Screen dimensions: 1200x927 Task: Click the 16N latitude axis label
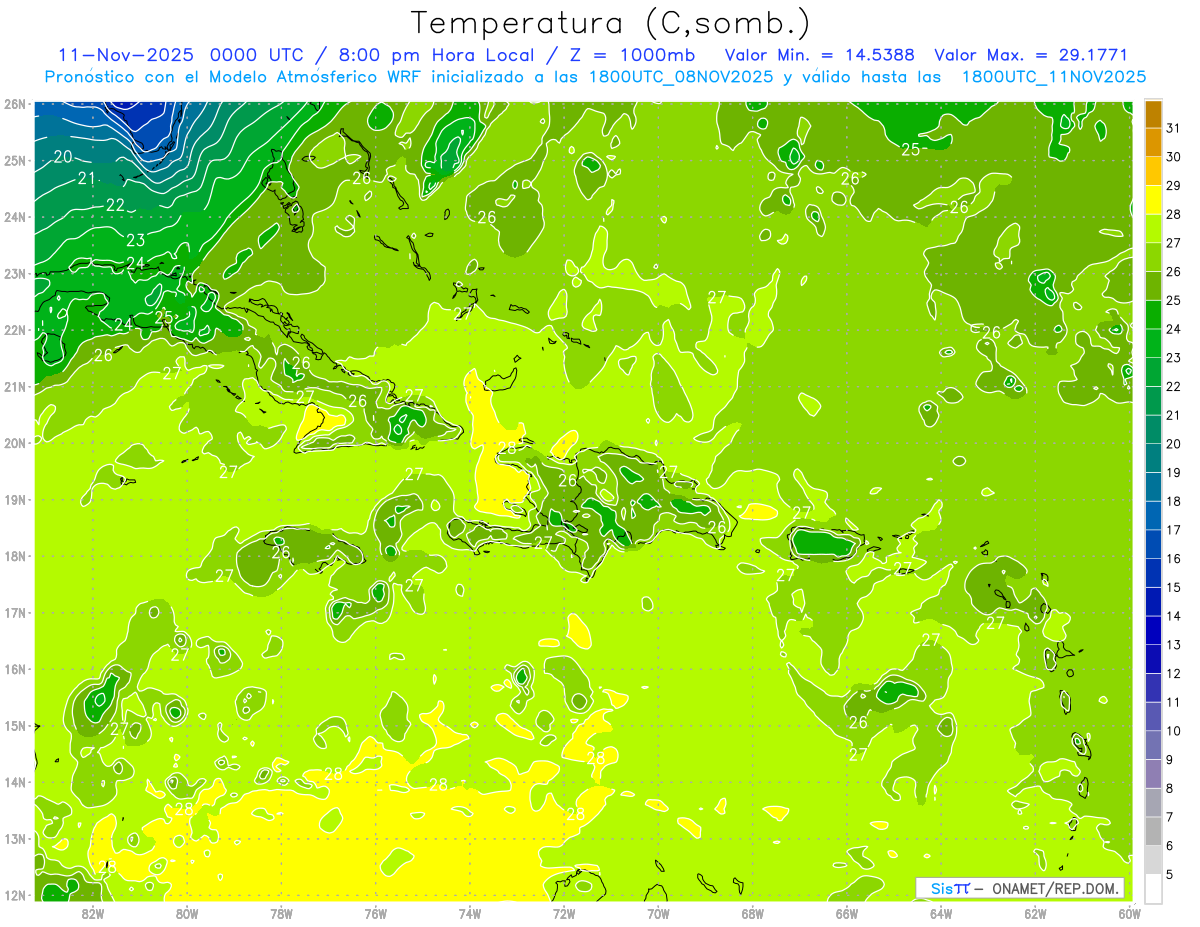click(15, 669)
